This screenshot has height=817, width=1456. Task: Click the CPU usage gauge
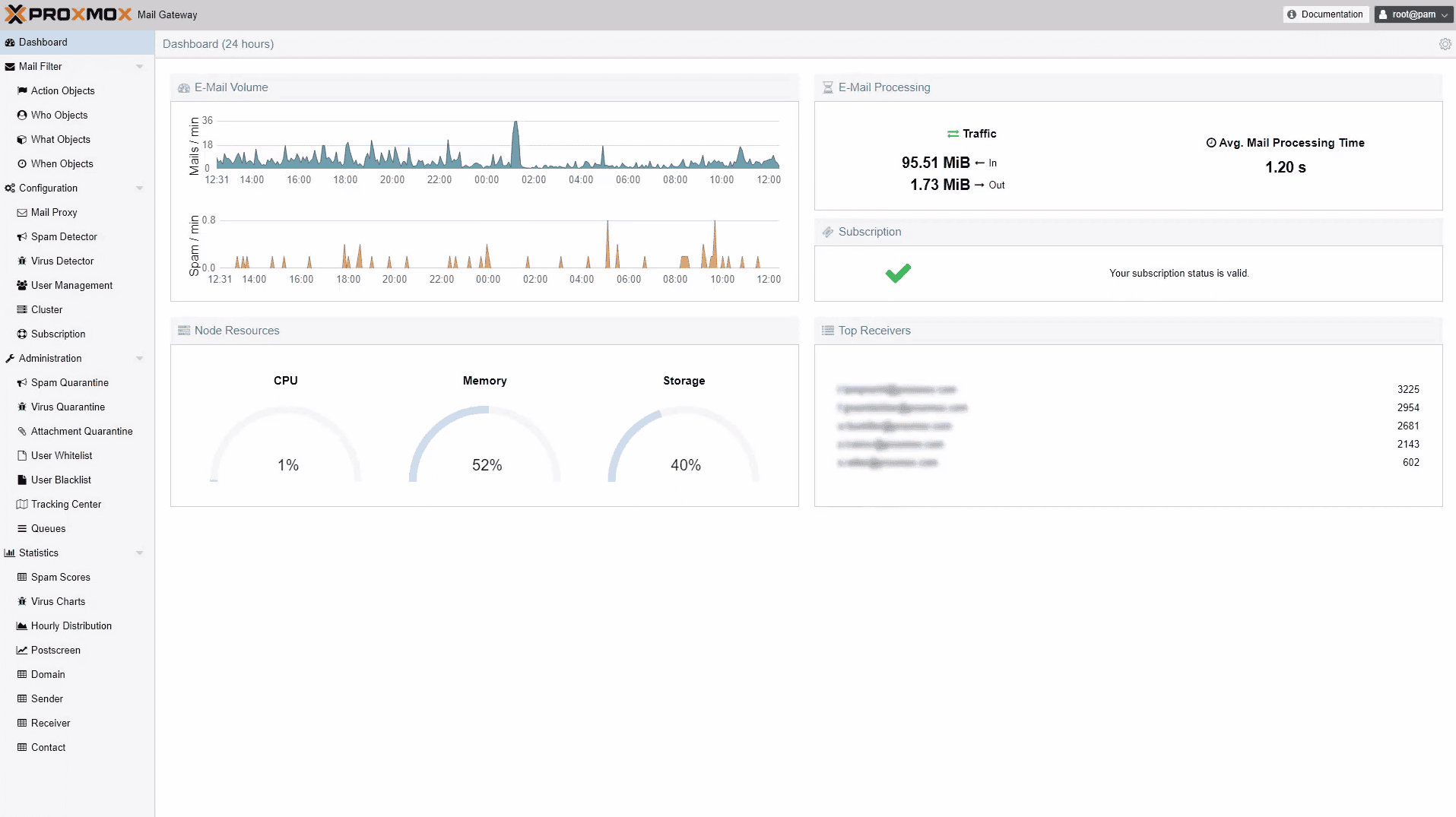286,445
